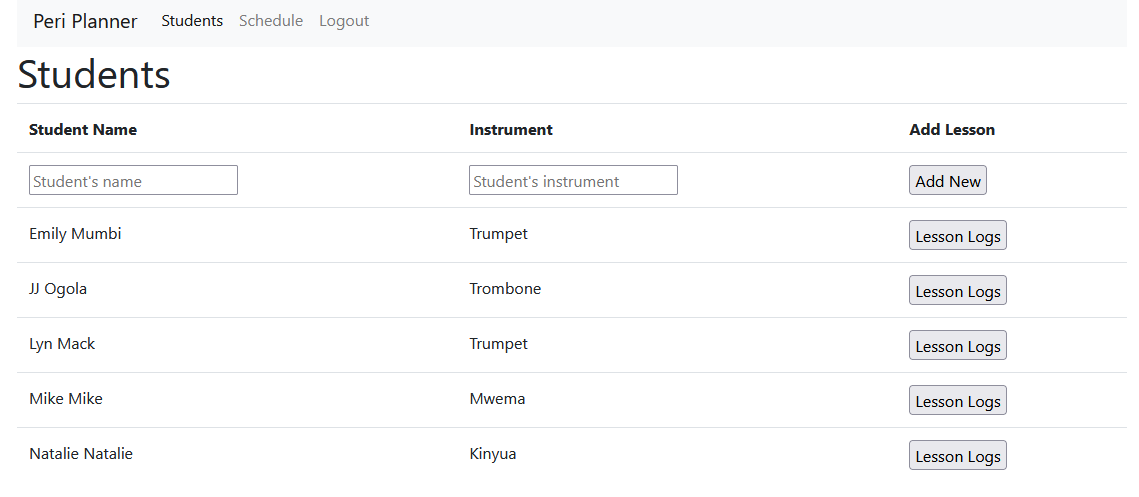
Task: Show Lesson Logs for Mike Mike
Action: coord(957,401)
